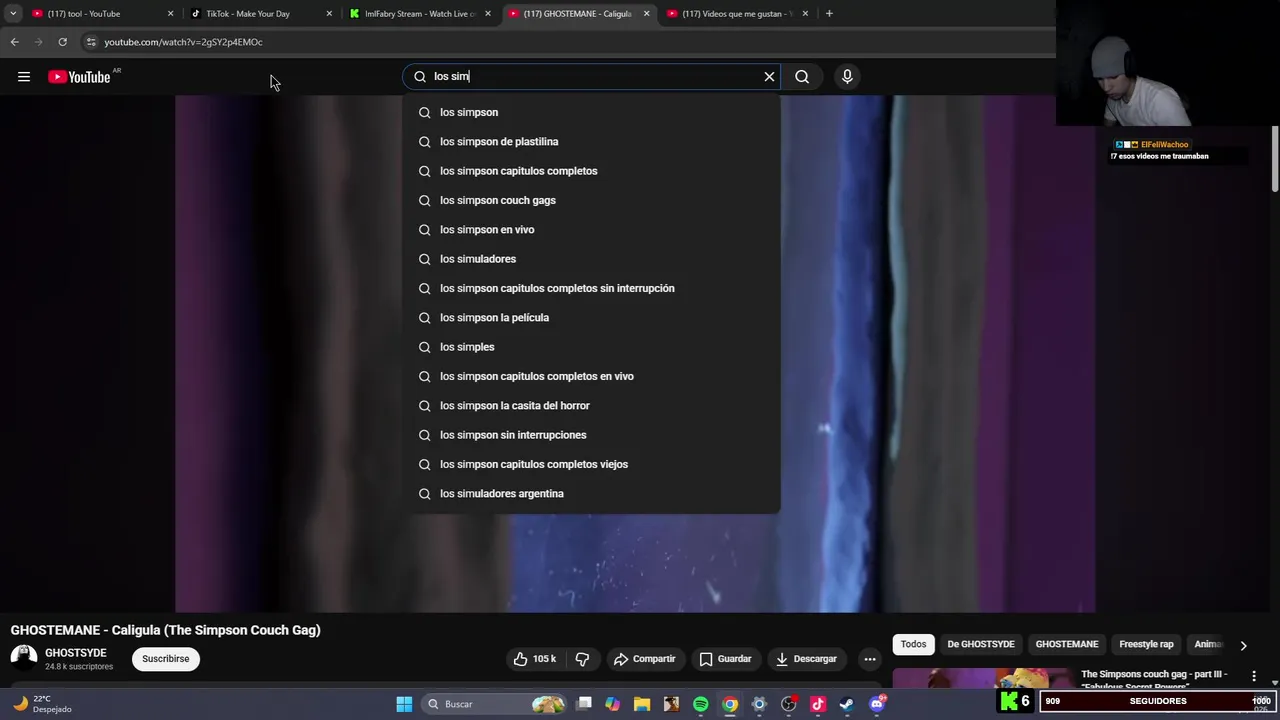Image resolution: width=1280 pixels, height=720 pixels.
Task: Open the GHOSTSYDE channel avatar
Action: (x=24, y=658)
